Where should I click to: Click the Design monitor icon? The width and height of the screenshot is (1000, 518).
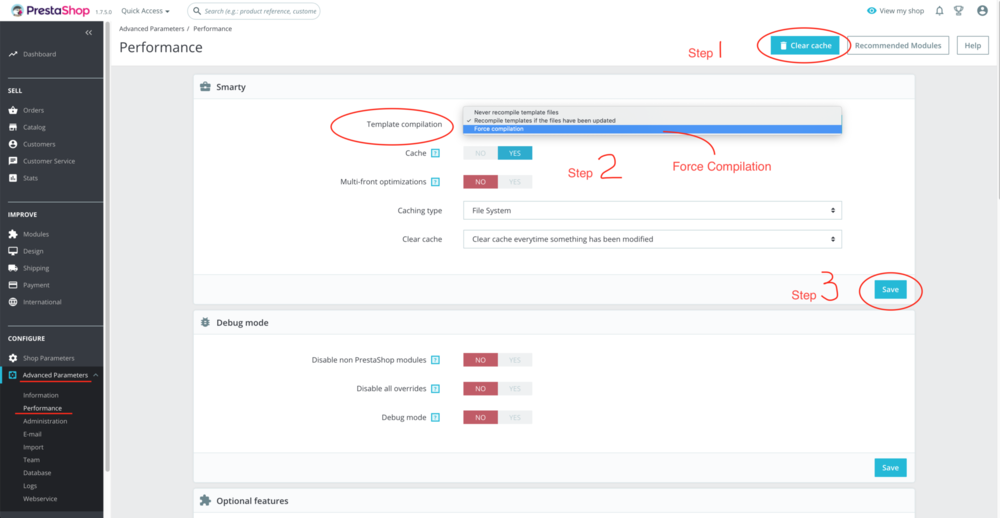tap(13, 251)
